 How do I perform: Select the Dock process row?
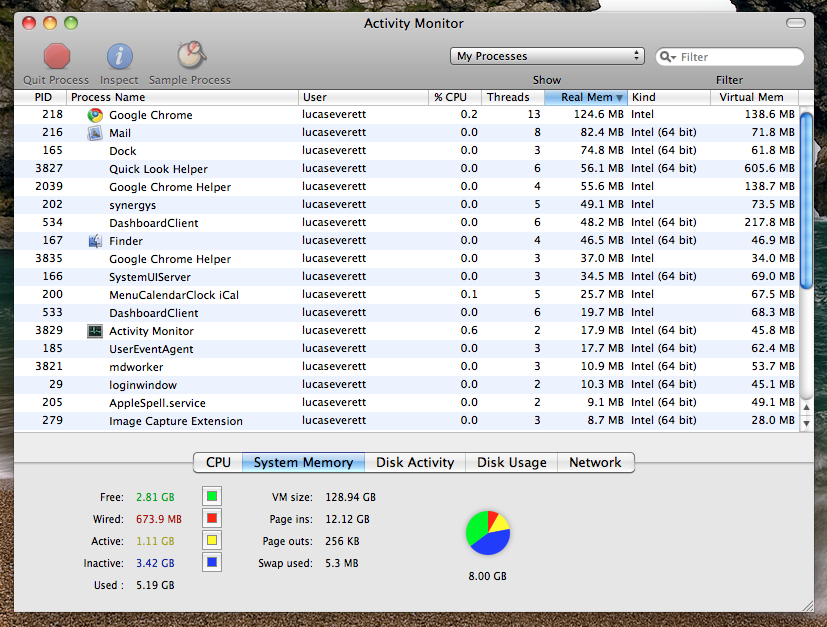coord(407,151)
